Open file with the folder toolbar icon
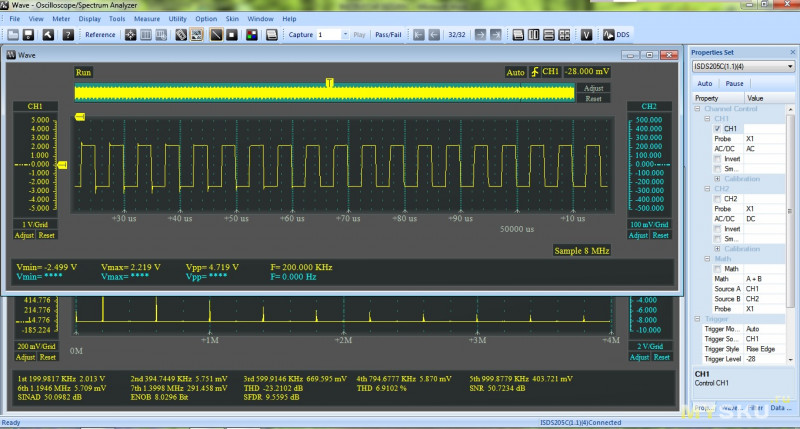Image resolution: width=800 pixels, height=429 pixels. tap(13, 35)
